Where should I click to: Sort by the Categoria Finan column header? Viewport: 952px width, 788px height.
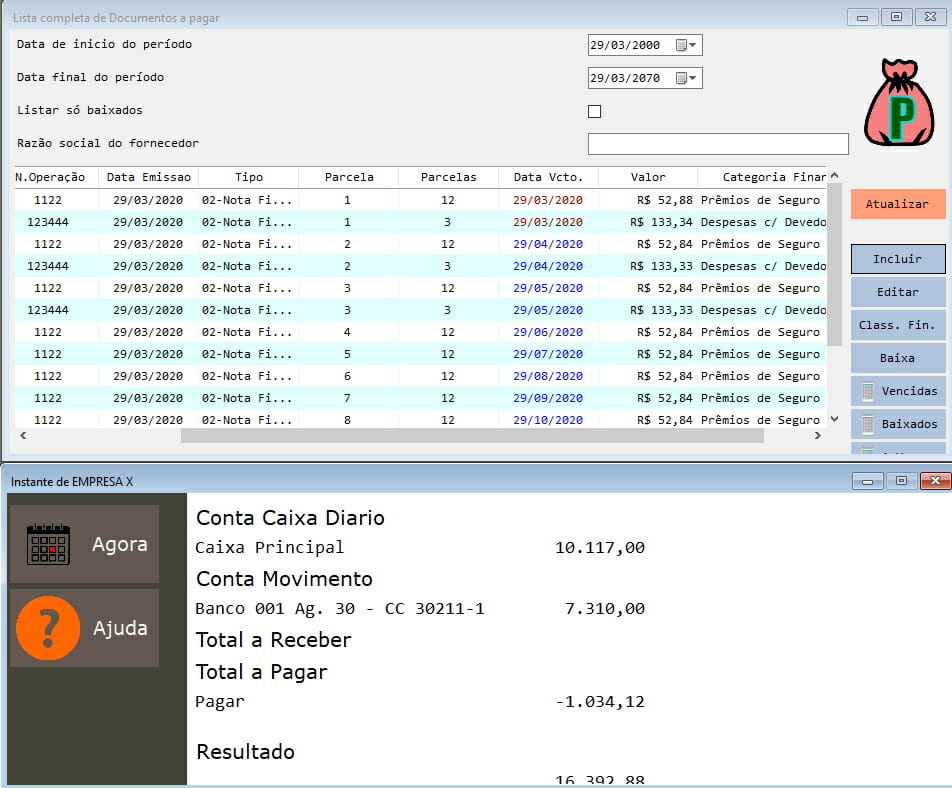[x=762, y=177]
